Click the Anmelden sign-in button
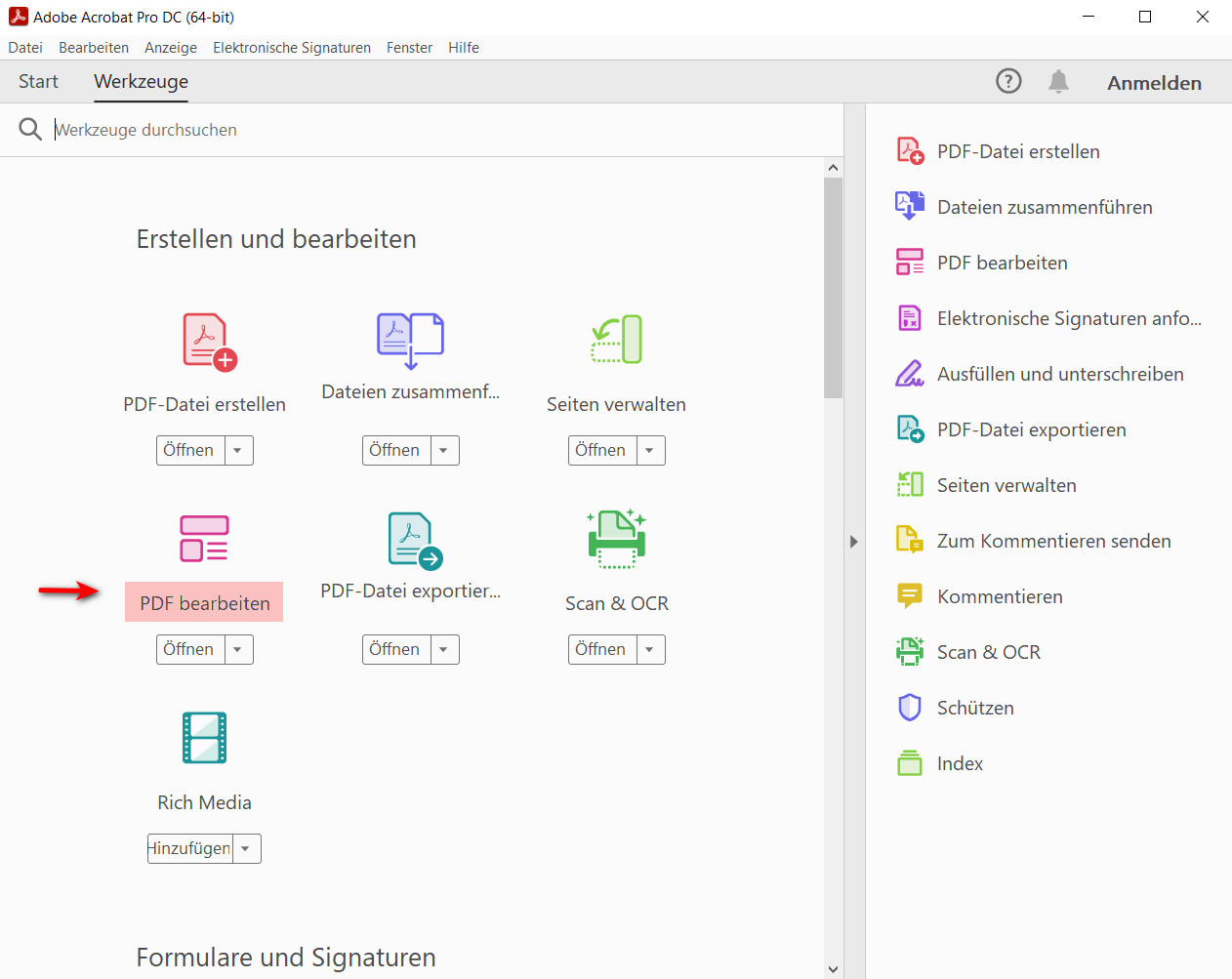 pyautogui.click(x=1154, y=83)
